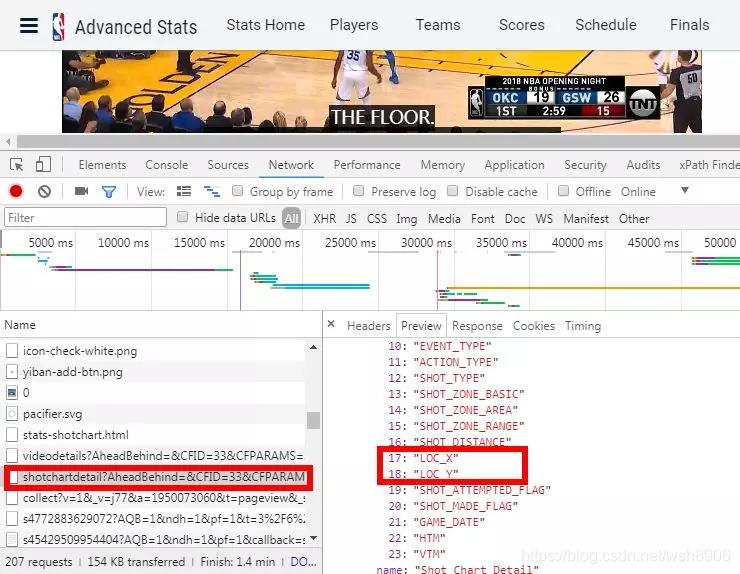
Task: Close the request details pane
Action: pyautogui.click(x=331, y=324)
